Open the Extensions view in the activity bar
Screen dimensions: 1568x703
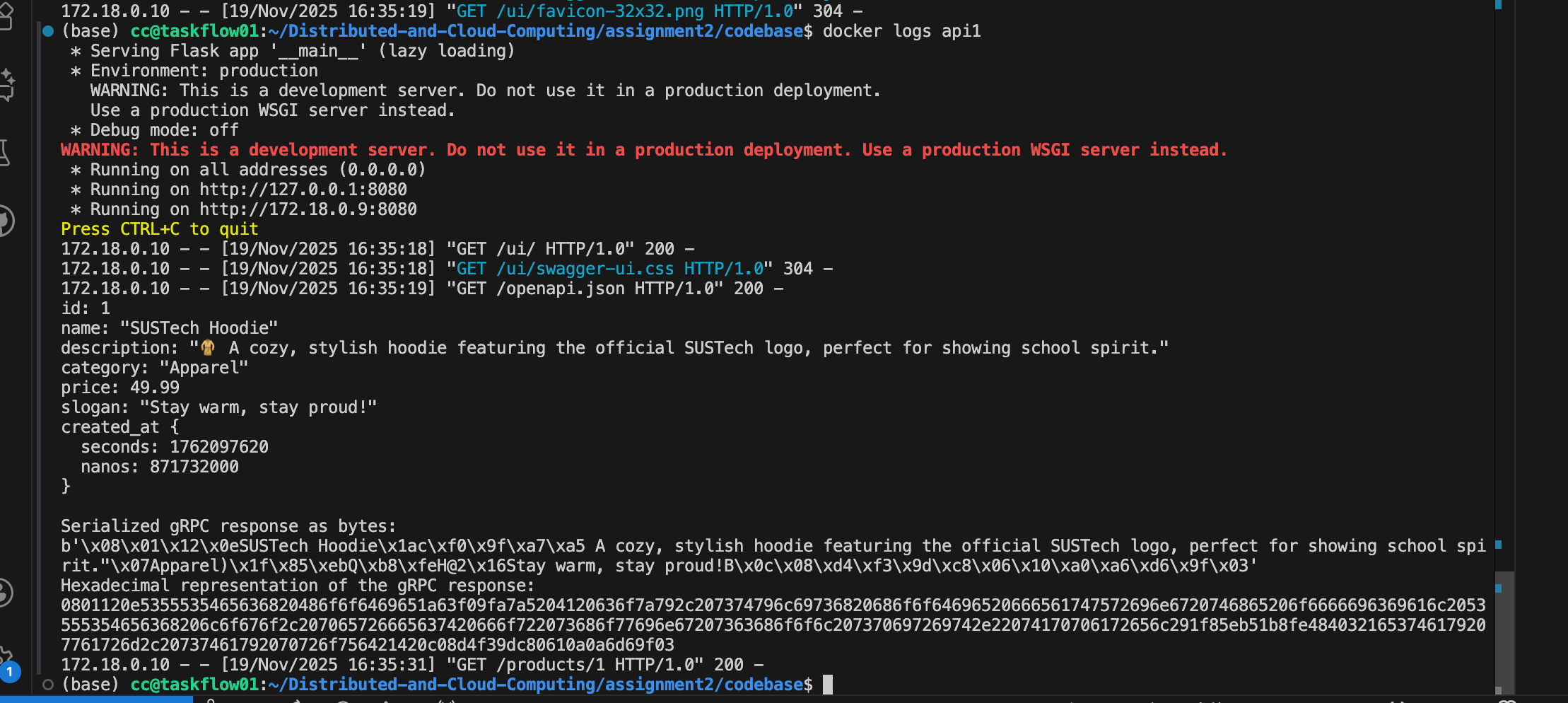coord(6,16)
